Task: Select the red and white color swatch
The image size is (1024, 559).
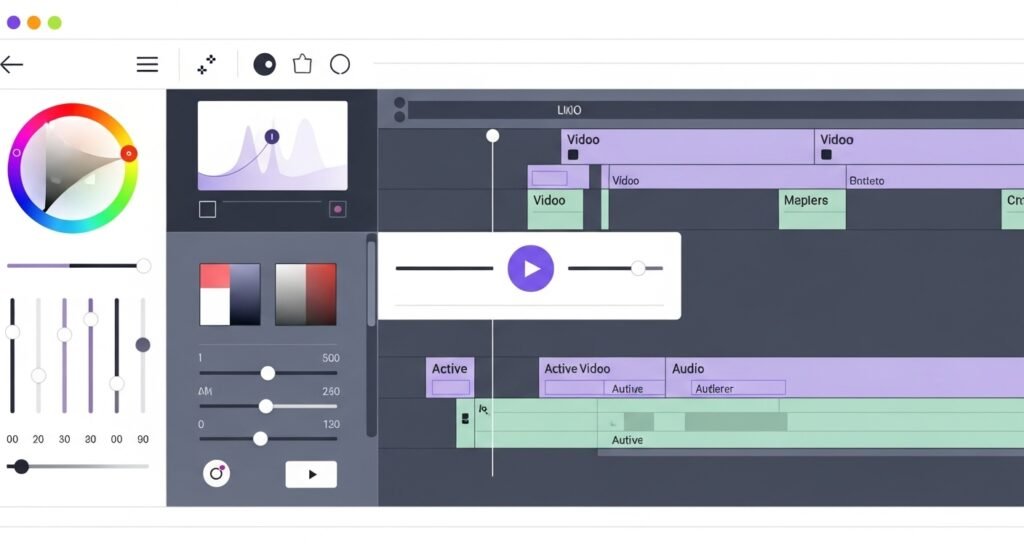Action: (230, 294)
